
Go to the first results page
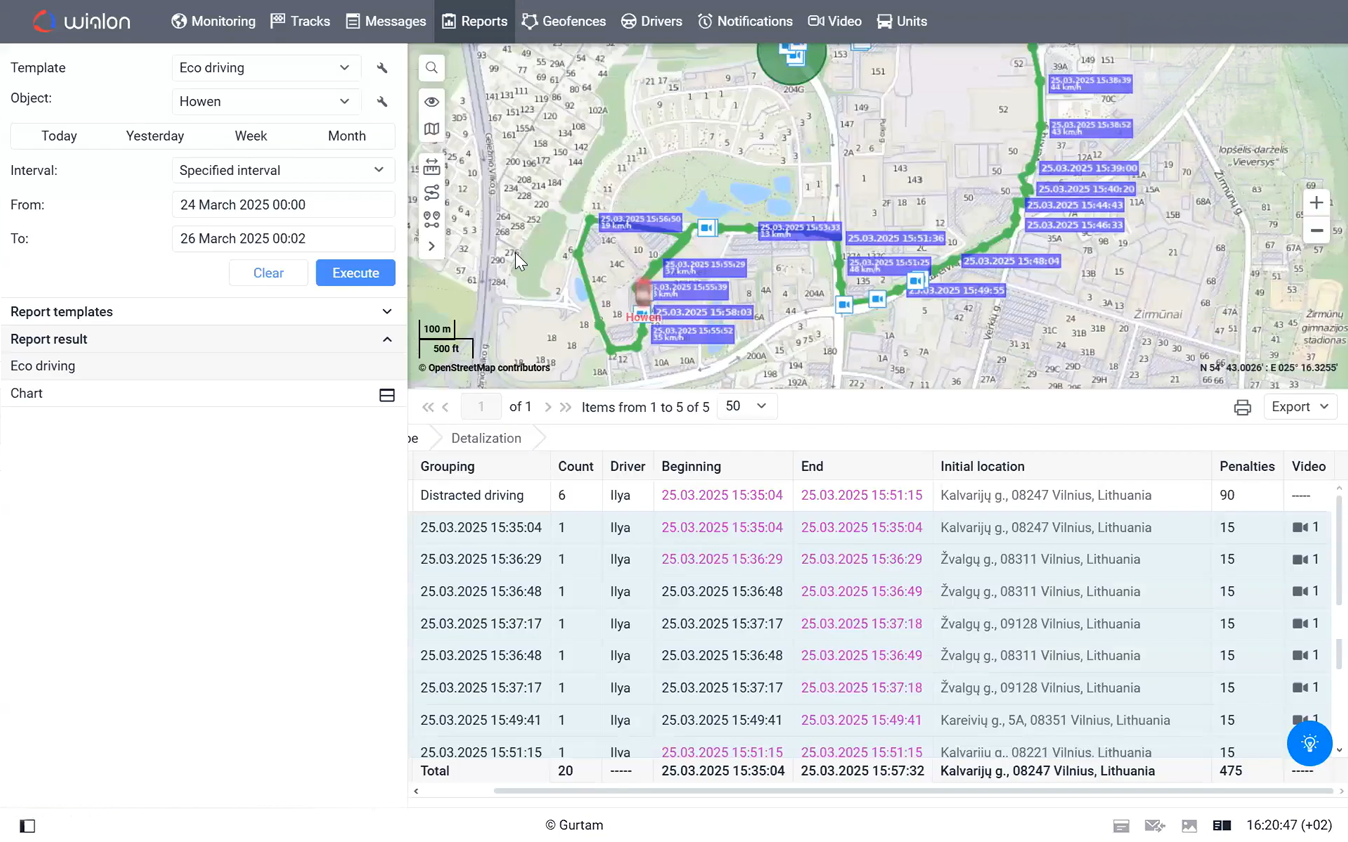pyautogui.click(x=428, y=407)
